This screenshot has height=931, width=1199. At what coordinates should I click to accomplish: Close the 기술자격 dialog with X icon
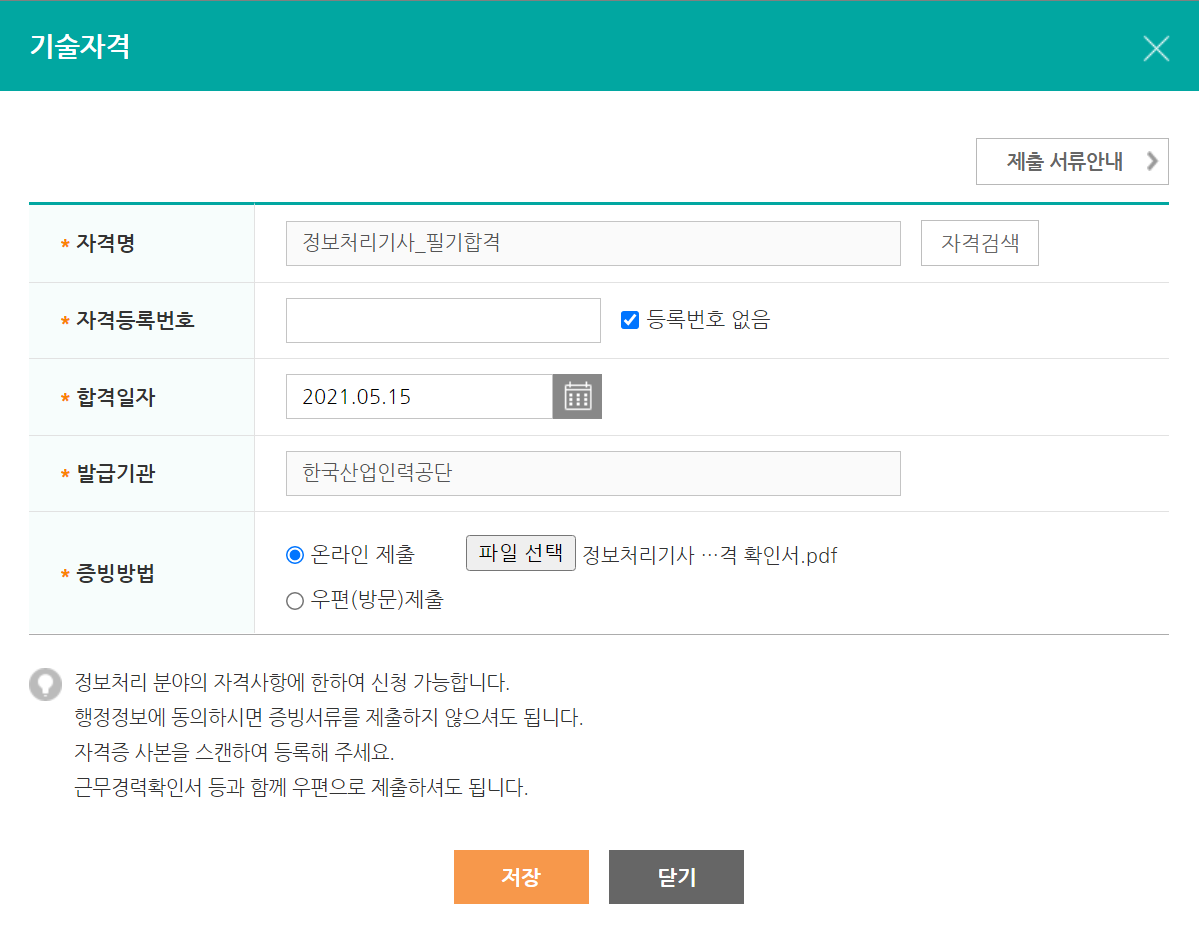(x=1156, y=48)
